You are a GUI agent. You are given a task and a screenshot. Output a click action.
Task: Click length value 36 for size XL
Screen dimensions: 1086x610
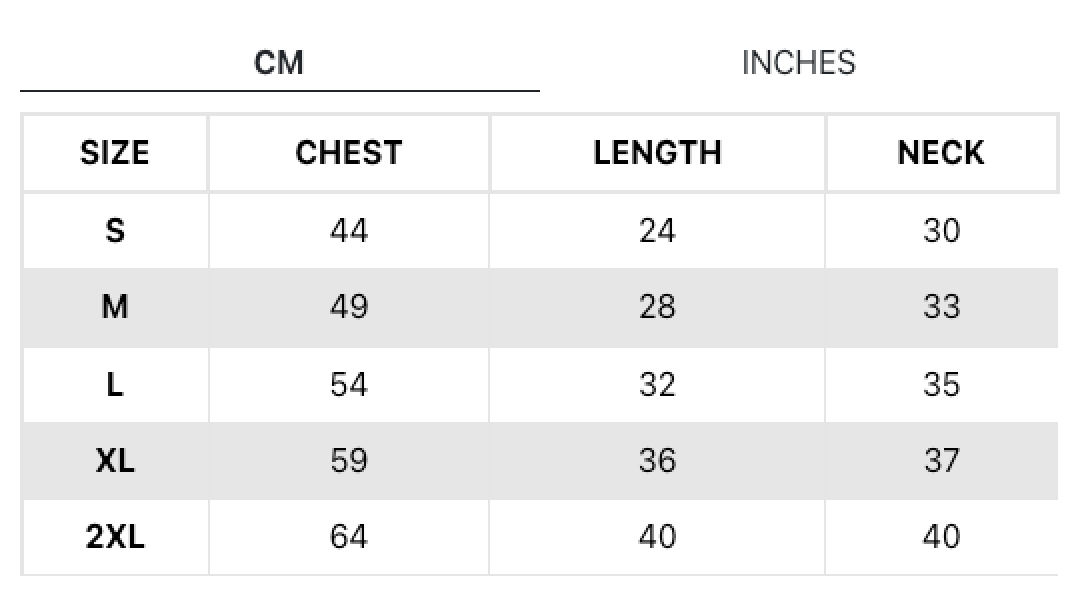(657, 460)
